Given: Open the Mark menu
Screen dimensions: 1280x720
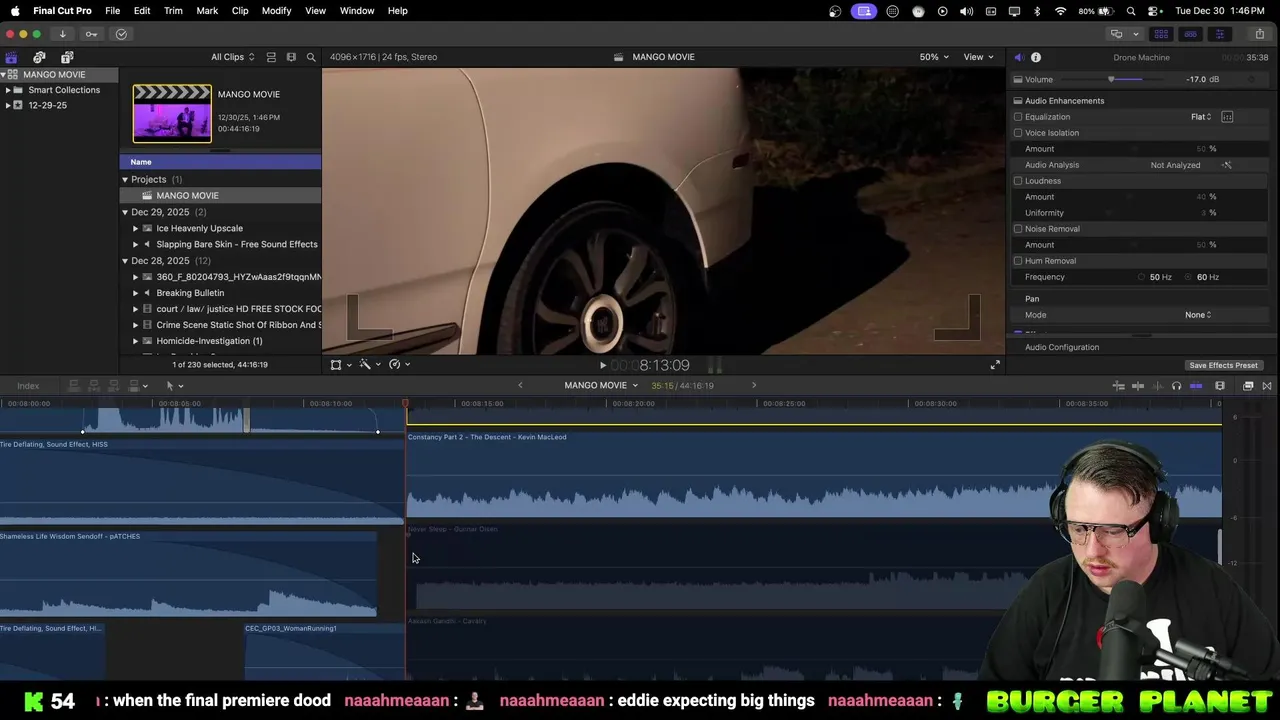Looking at the screenshot, I should (207, 11).
